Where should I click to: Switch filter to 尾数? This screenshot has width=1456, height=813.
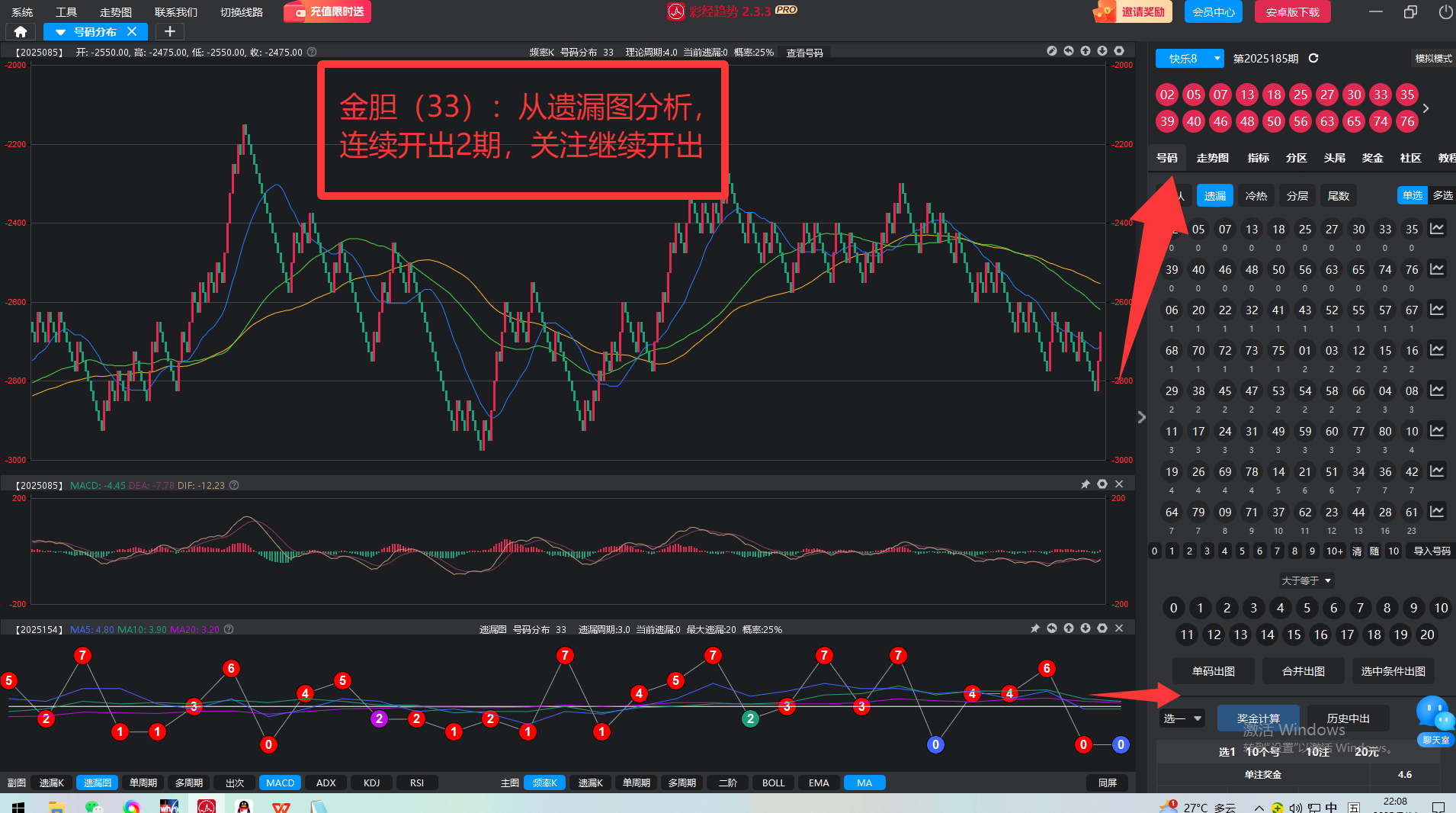pyautogui.click(x=1339, y=196)
